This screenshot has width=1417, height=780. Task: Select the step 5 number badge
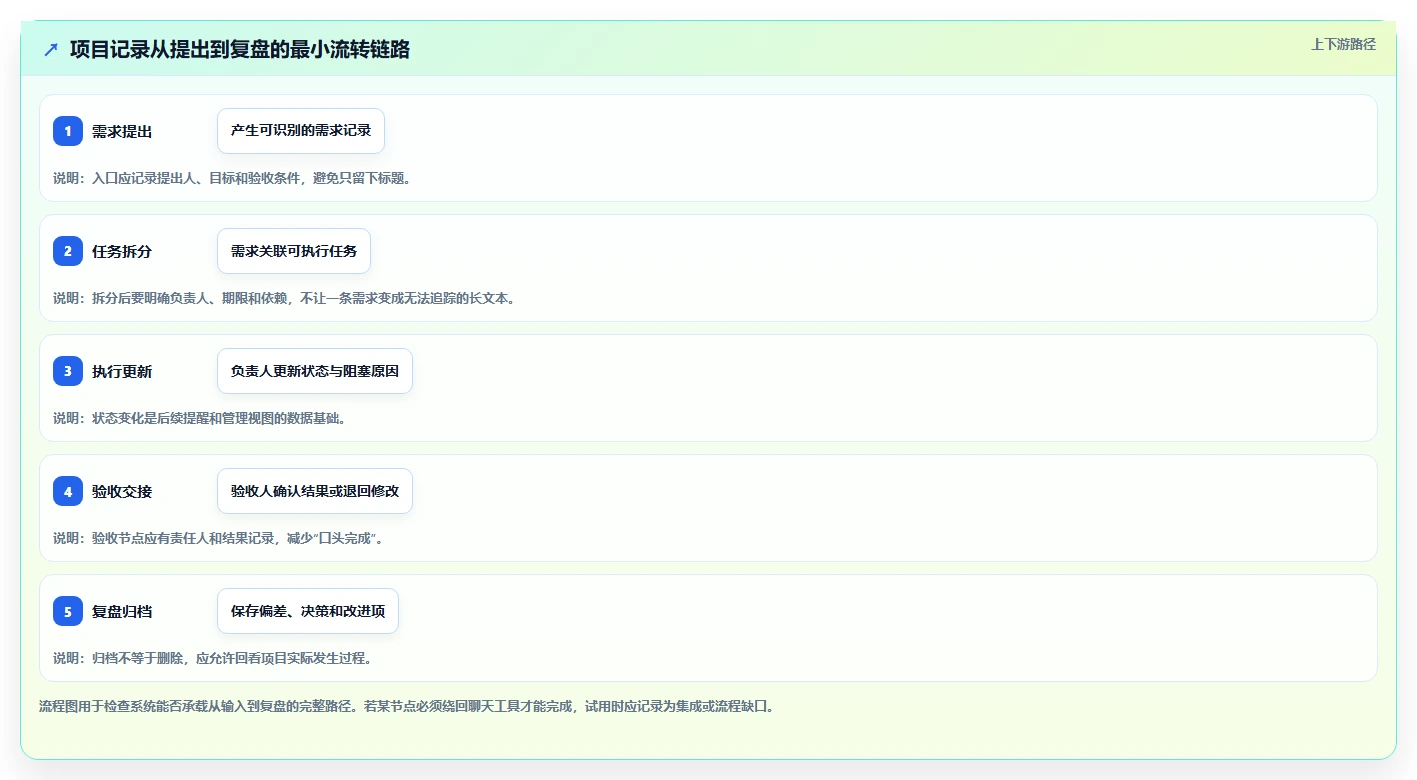click(x=68, y=611)
